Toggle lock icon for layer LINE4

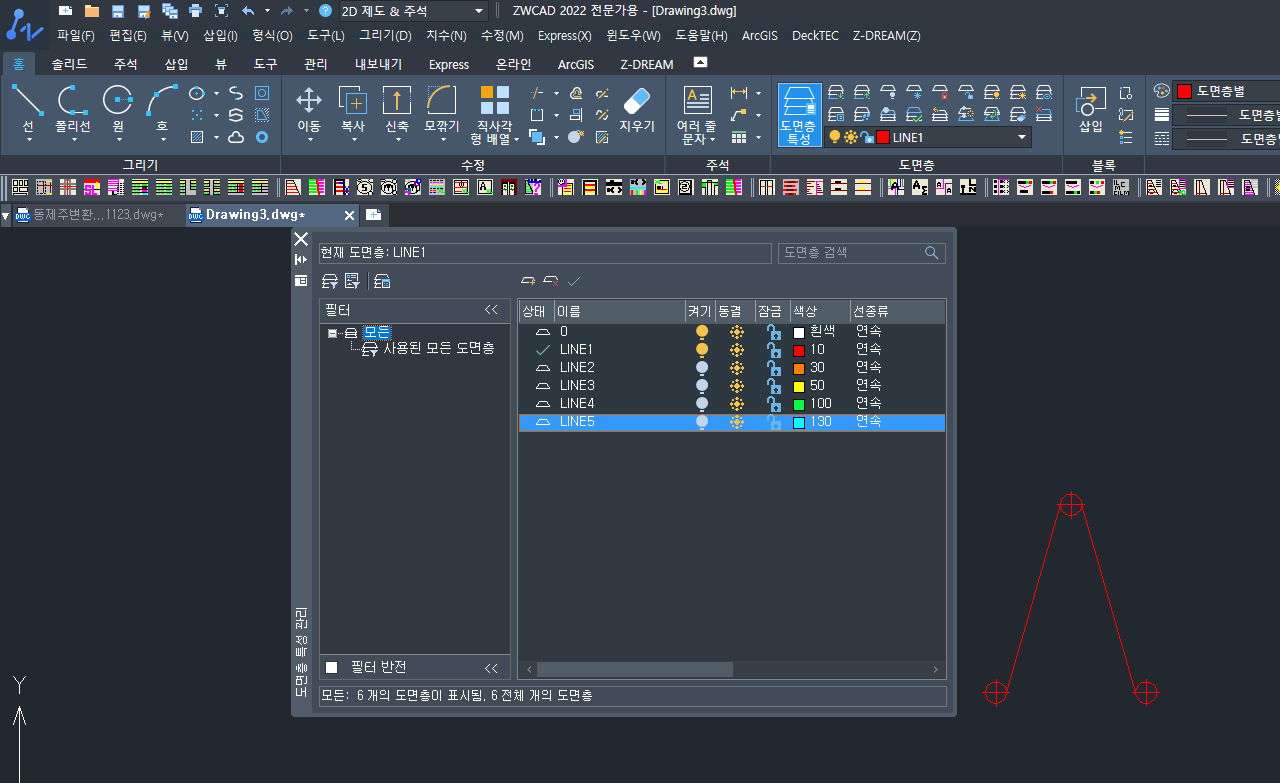click(774, 403)
